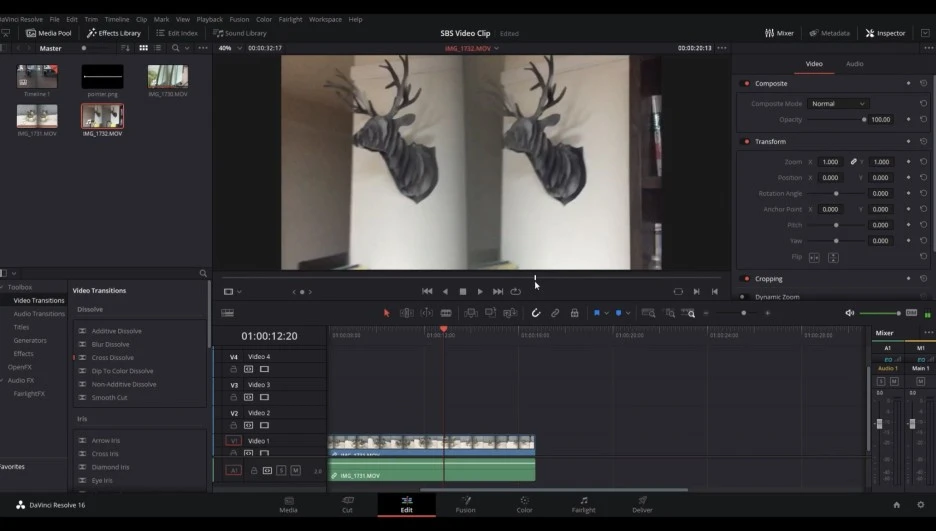
Task: Toggle the timeline snapping magnet icon
Action: tap(535, 313)
